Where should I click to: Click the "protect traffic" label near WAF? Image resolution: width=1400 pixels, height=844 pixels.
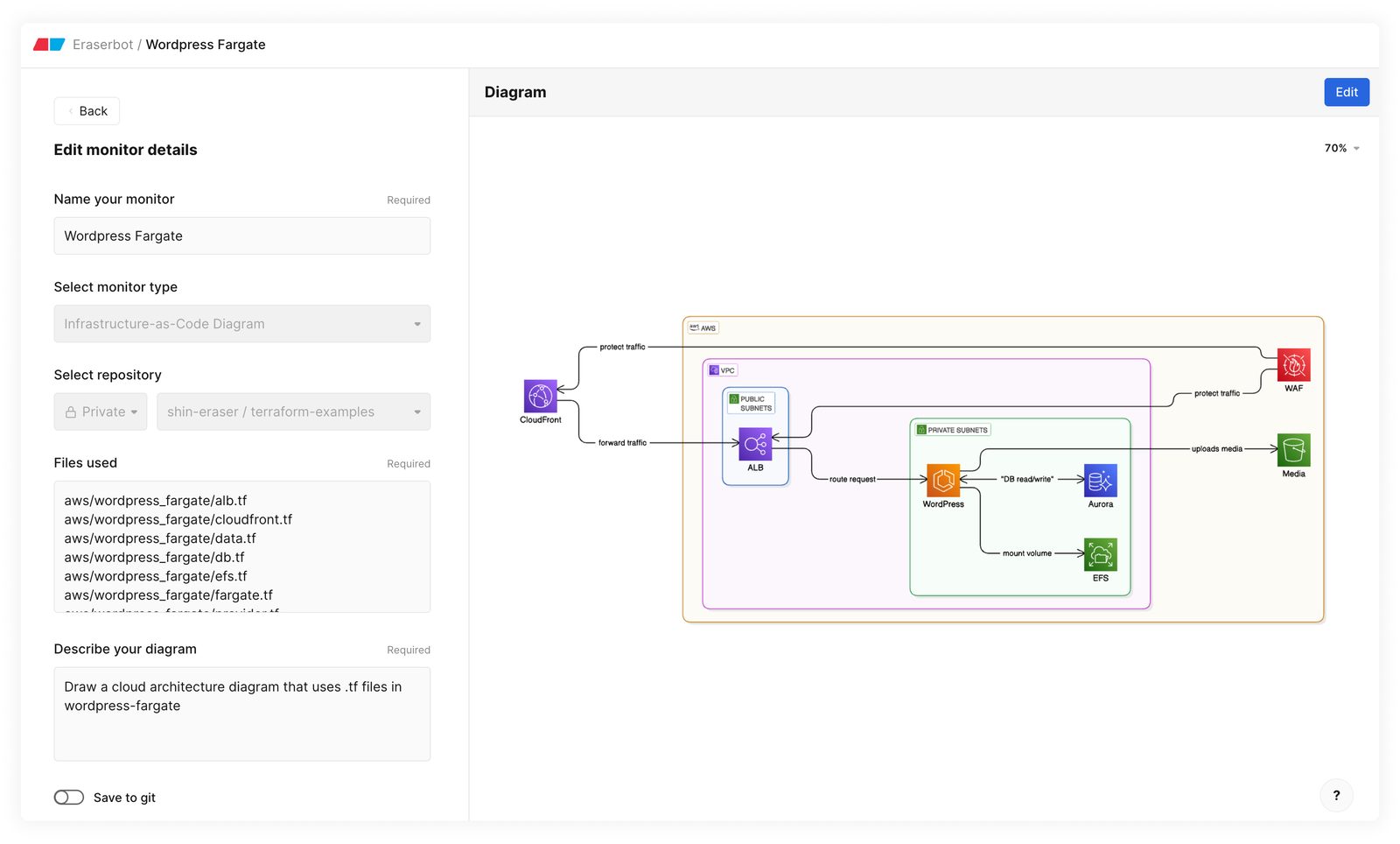tap(1217, 394)
